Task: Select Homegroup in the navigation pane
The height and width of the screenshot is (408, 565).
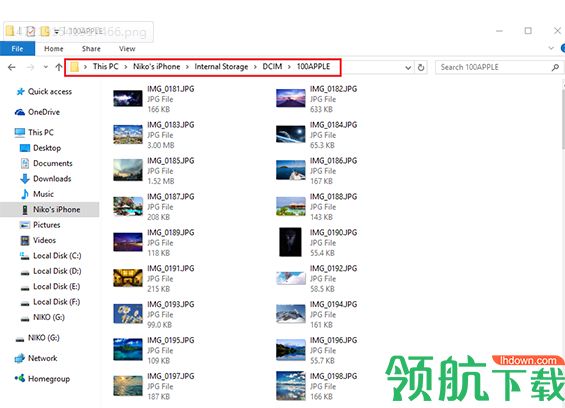Action: [x=42, y=379]
